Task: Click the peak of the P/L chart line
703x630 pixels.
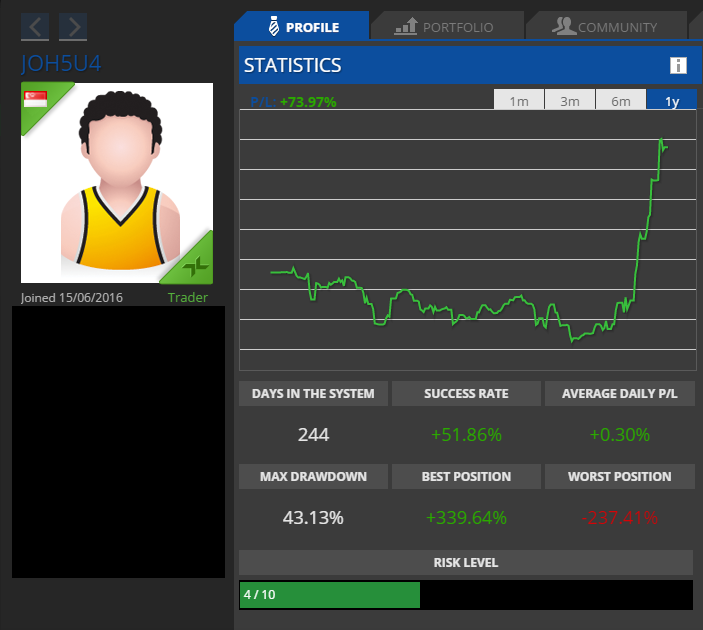Action: 661,140
